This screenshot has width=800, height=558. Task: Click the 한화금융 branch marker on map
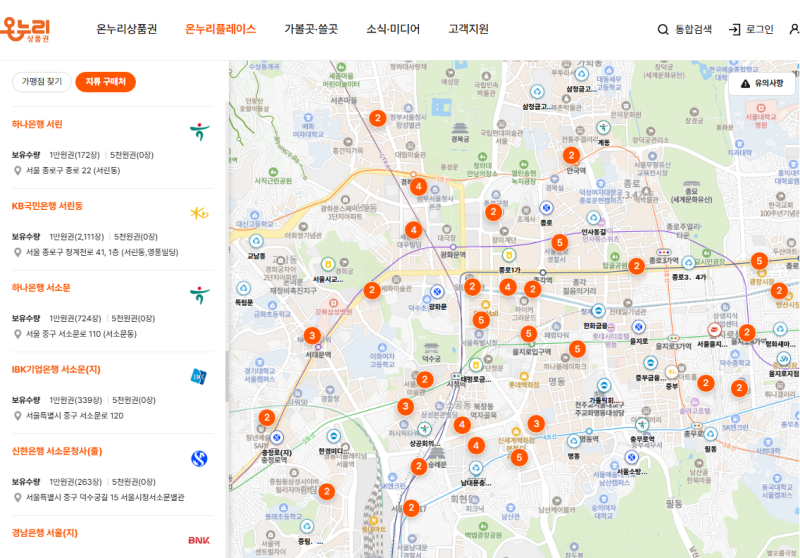pyautogui.click(x=598, y=310)
